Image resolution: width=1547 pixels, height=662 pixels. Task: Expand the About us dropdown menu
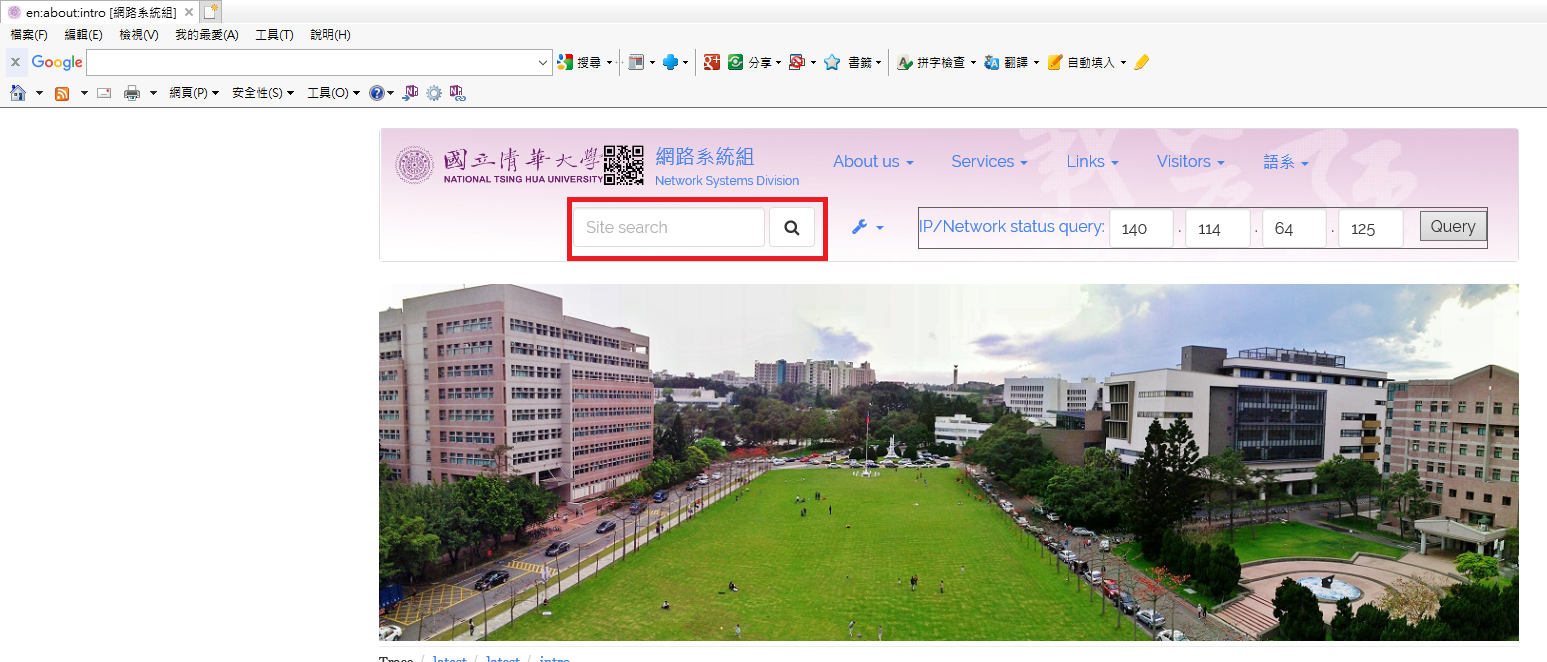click(873, 162)
